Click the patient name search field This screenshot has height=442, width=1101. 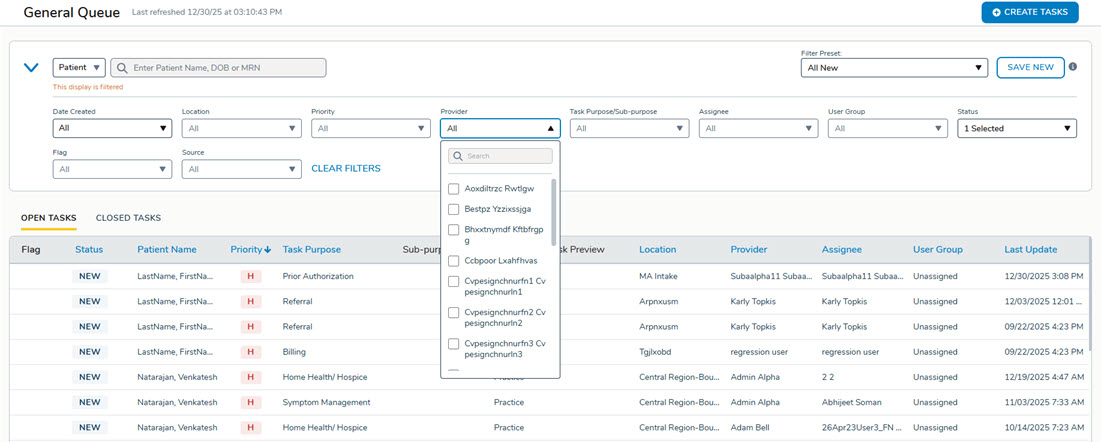click(226, 68)
